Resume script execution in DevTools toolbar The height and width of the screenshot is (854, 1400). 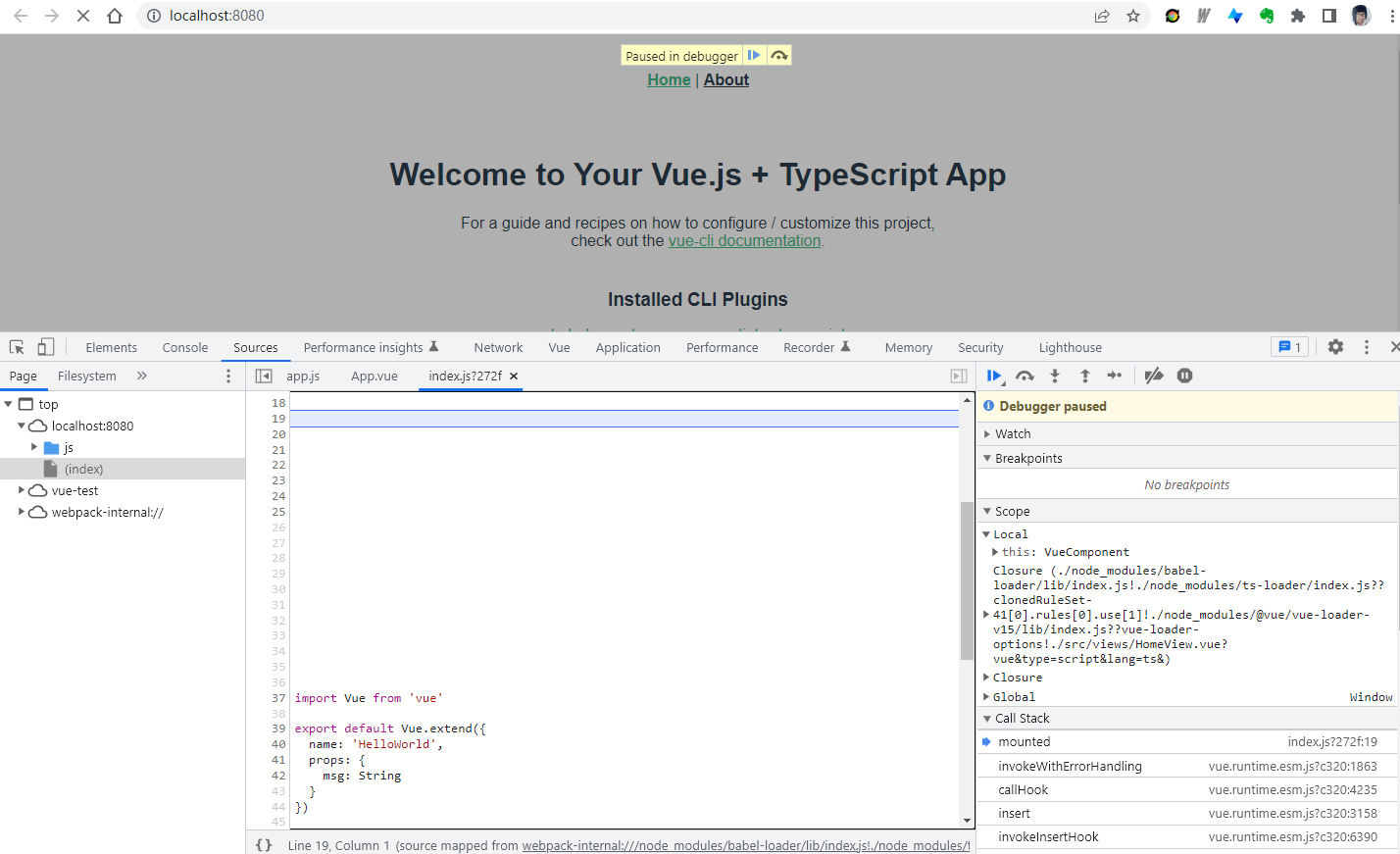tap(993, 376)
